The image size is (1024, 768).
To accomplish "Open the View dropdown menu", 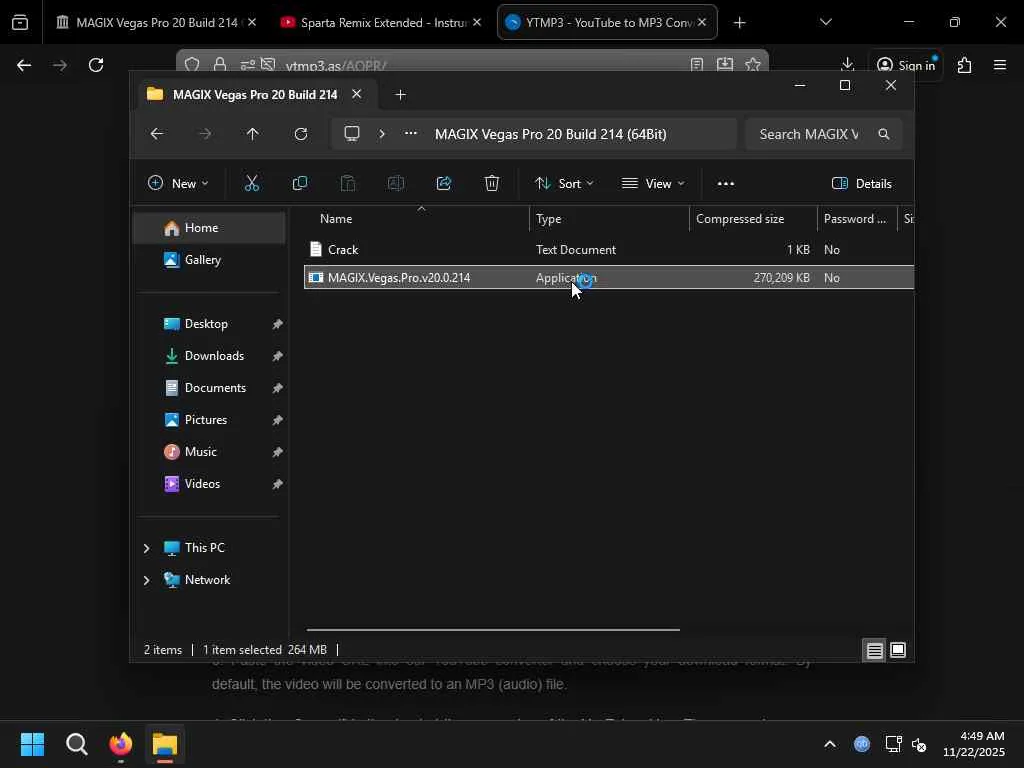I will tap(653, 184).
